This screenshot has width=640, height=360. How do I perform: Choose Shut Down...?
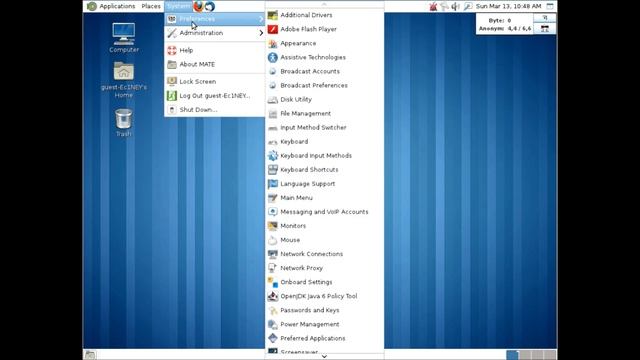point(215,110)
